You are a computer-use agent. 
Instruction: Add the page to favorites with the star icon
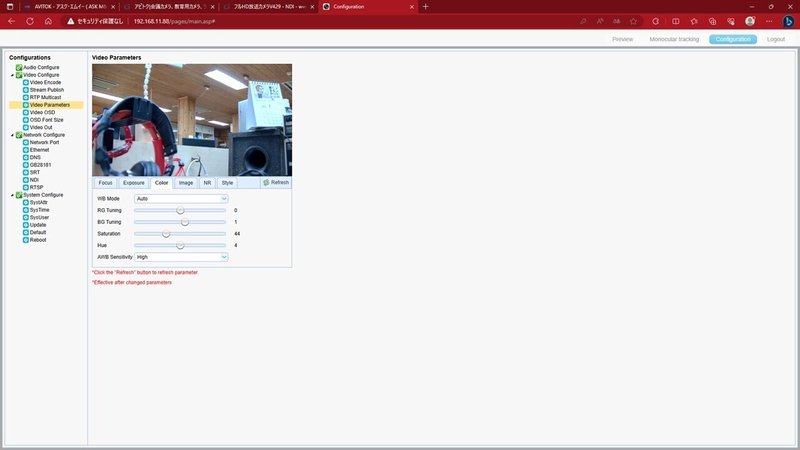[633, 21]
